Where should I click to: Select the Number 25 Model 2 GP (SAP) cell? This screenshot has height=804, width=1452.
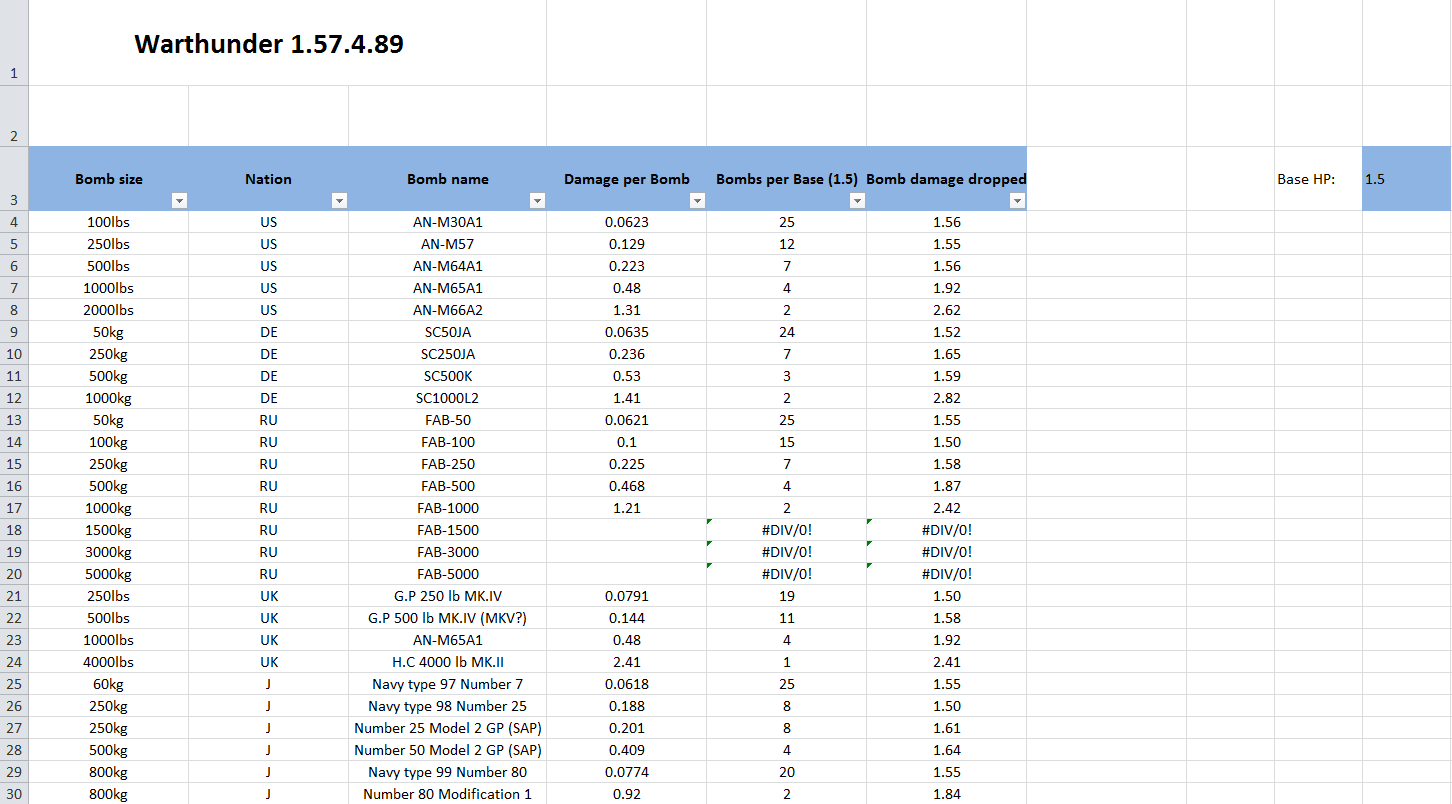[x=447, y=728]
